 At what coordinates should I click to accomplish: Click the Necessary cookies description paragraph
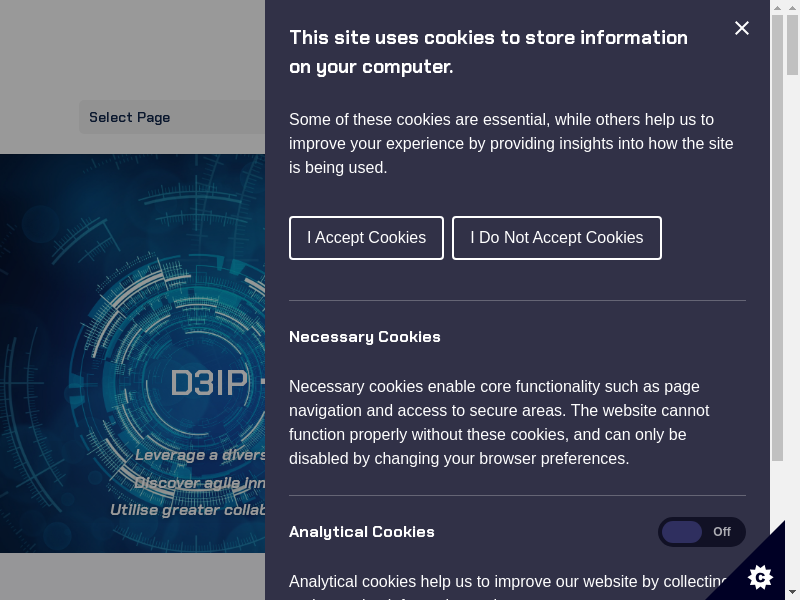[x=499, y=423]
